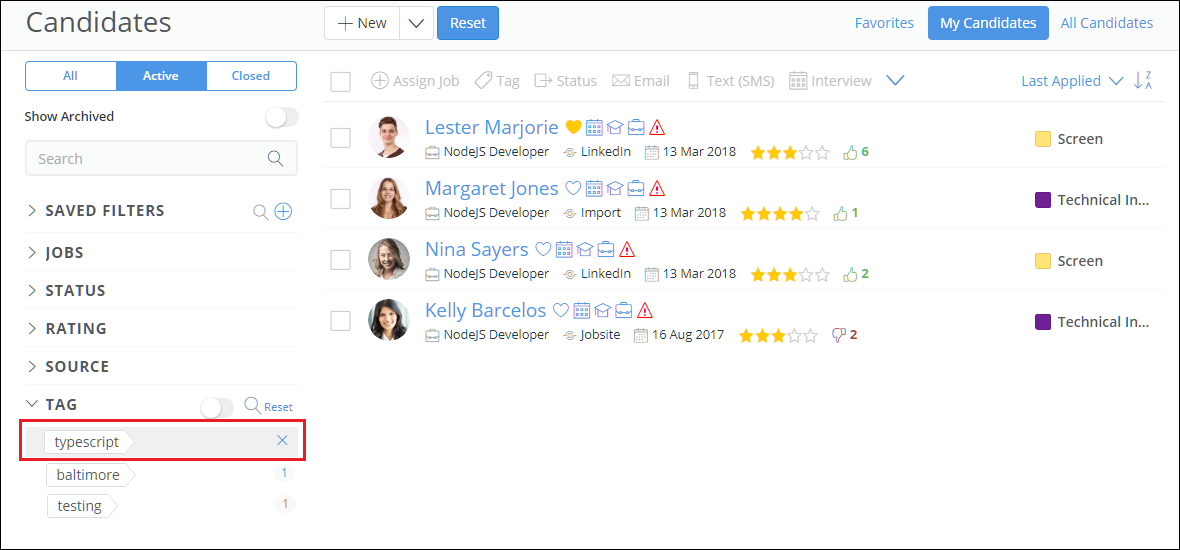Image resolution: width=1180 pixels, height=550 pixels.
Task: Click the Z-A sort order icon
Action: point(1143,81)
